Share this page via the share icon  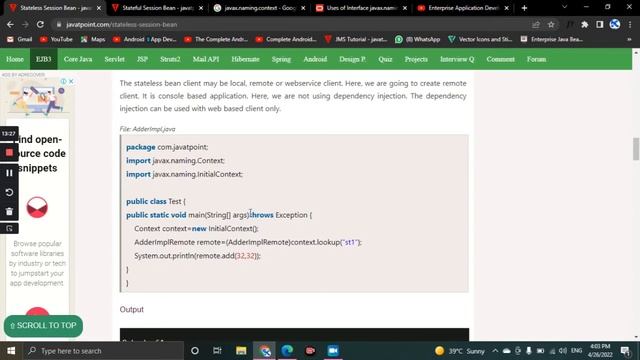tap(536, 24)
